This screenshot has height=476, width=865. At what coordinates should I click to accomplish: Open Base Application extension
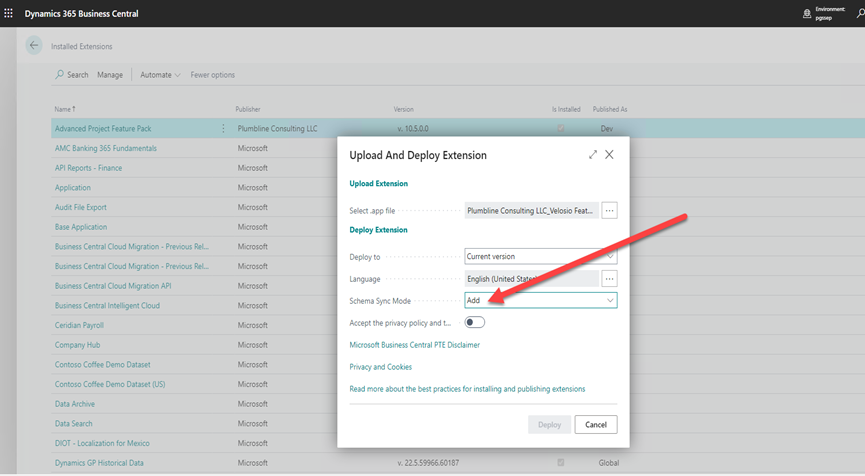click(81, 227)
